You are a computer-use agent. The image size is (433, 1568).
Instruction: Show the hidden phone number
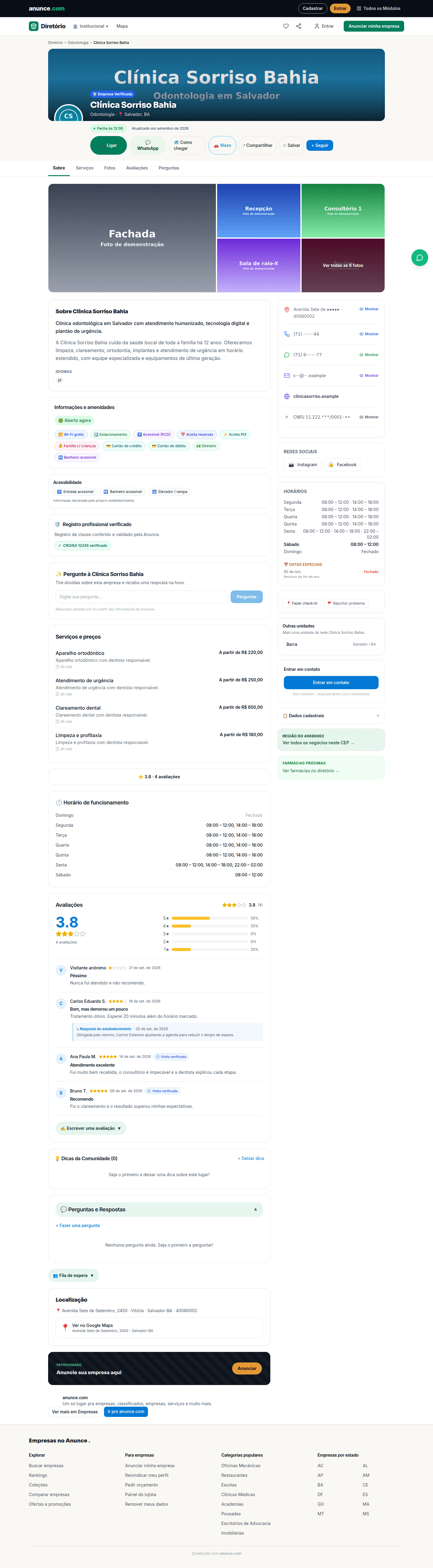(369, 333)
